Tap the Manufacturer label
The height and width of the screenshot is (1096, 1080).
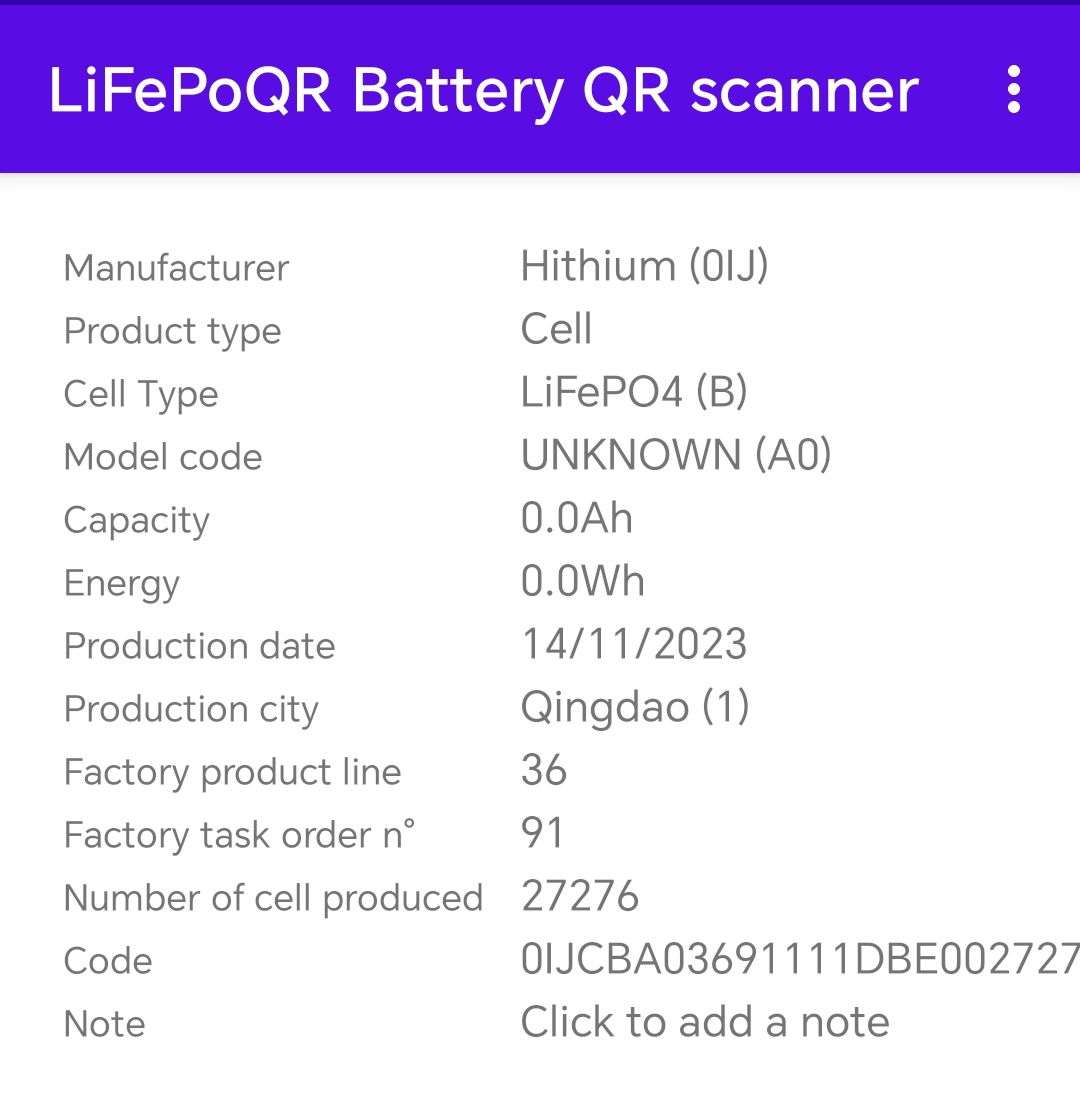(x=176, y=268)
